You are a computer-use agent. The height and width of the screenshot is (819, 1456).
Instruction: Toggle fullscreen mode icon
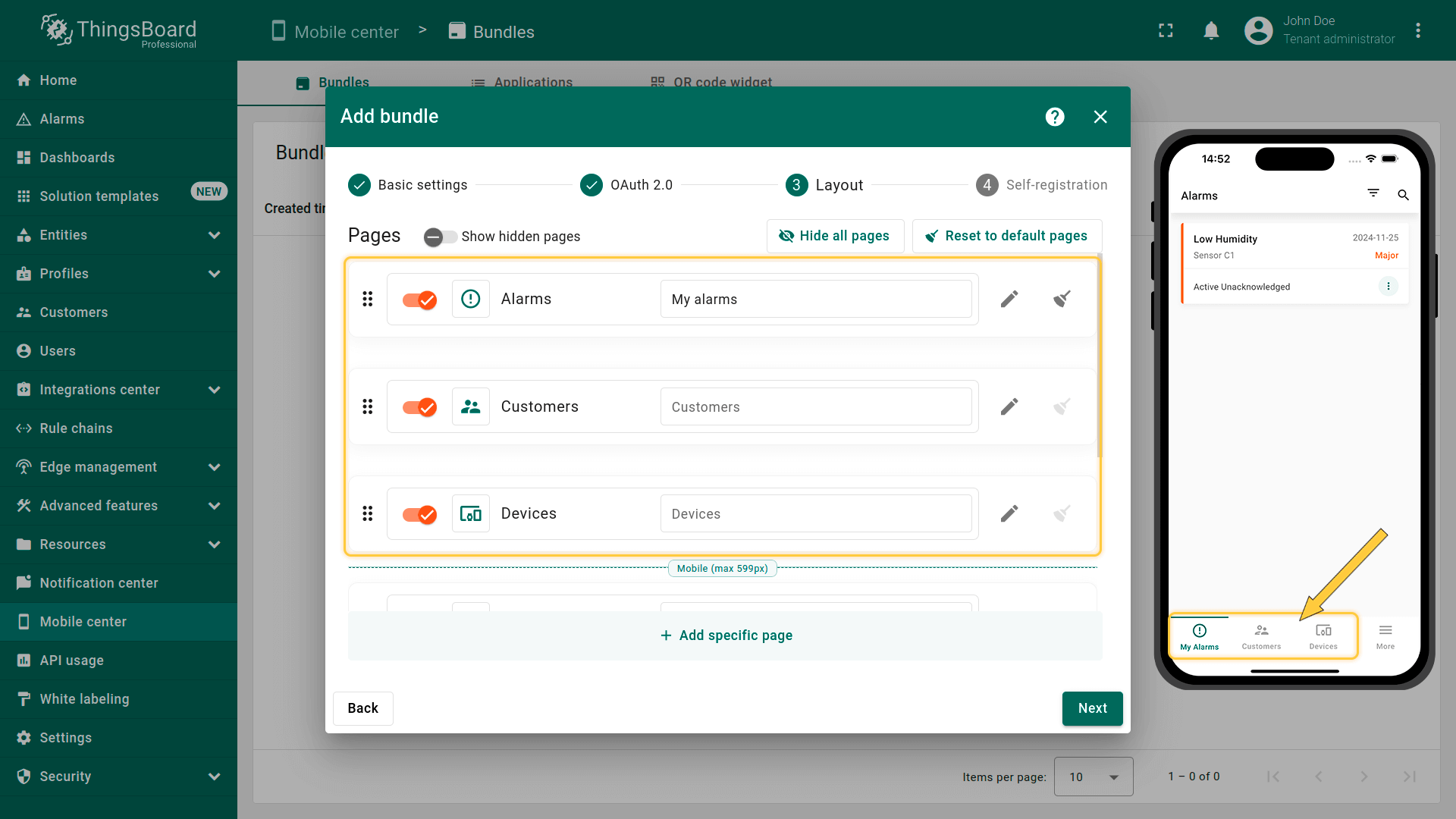(1166, 31)
